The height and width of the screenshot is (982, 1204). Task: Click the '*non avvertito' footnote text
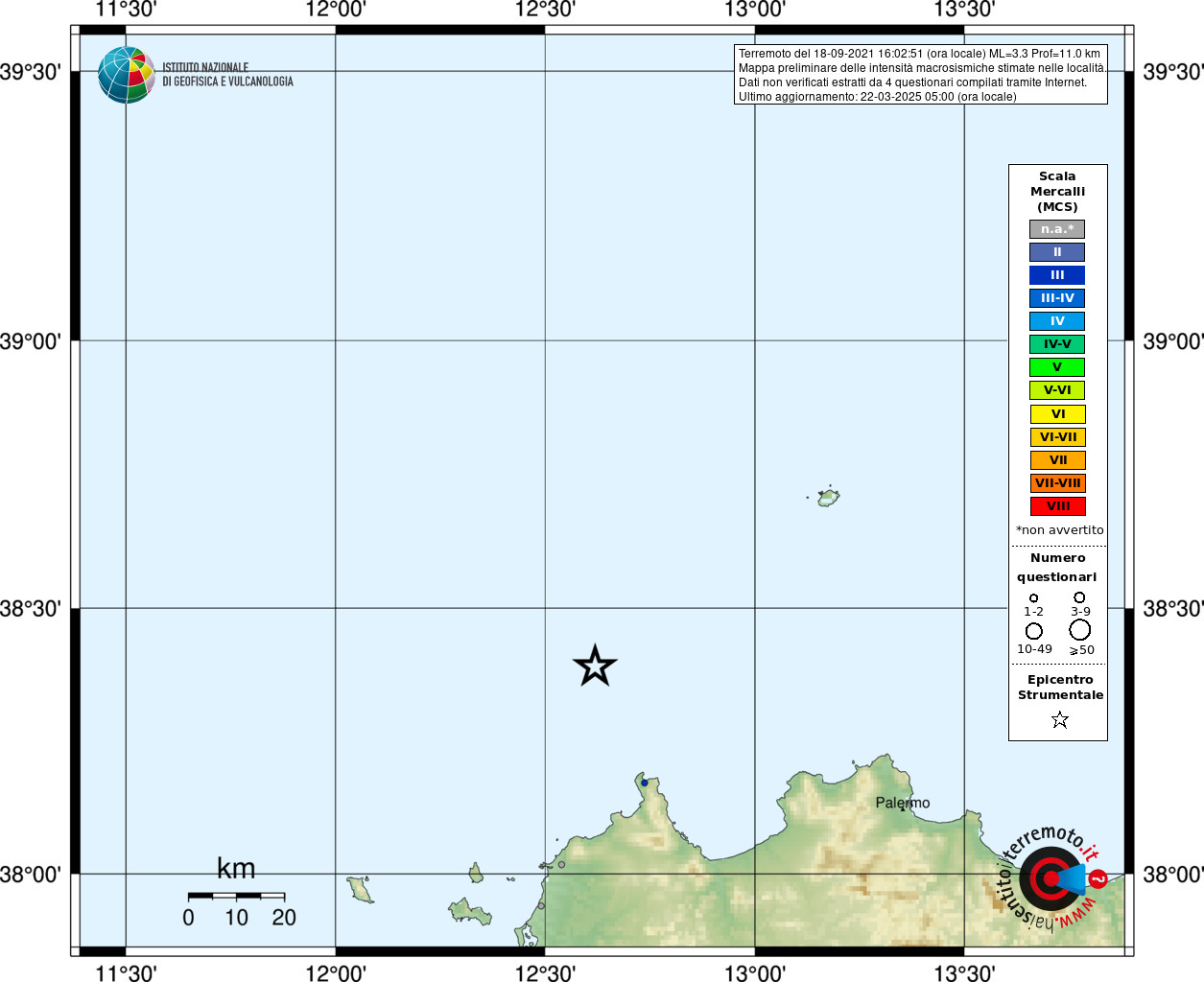[x=1059, y=530]
